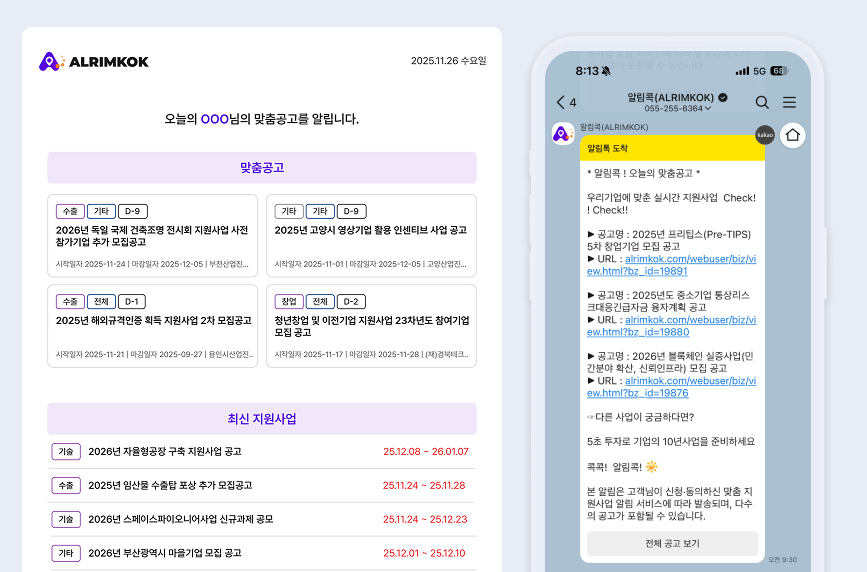This screenshot has width=867, height=572.
Task: Click the ALRIMKOK logo in email header
Action: (94, 62)
